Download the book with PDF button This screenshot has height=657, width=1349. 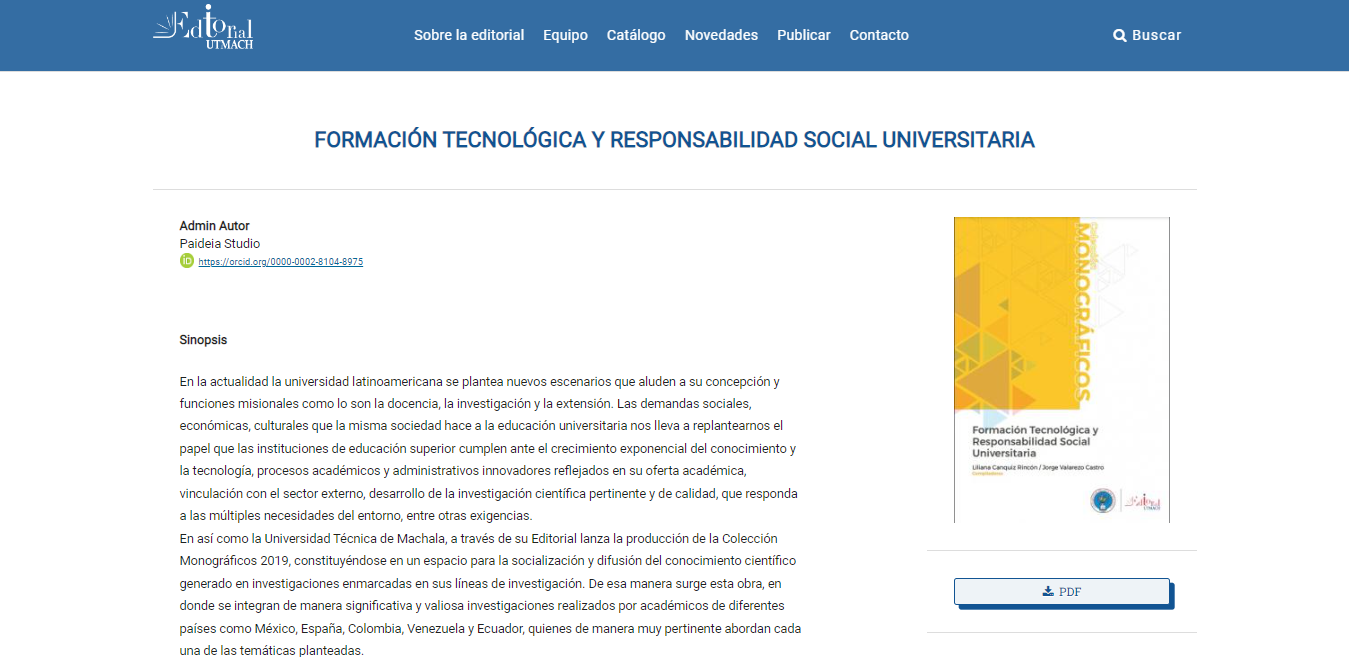[1061, 591]
